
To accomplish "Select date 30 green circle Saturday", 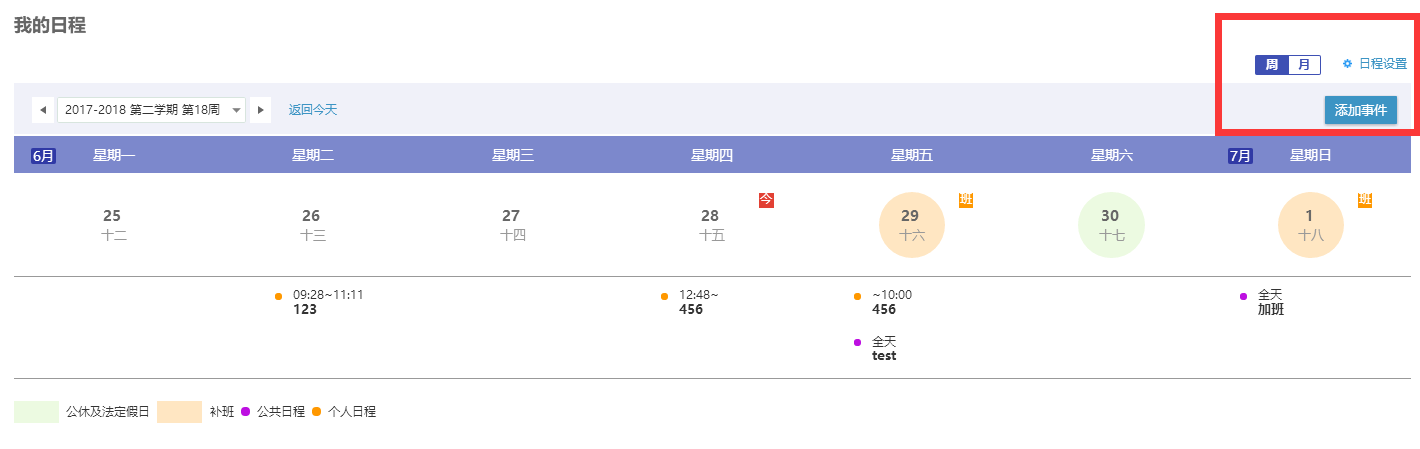I will coord(1111,225).
